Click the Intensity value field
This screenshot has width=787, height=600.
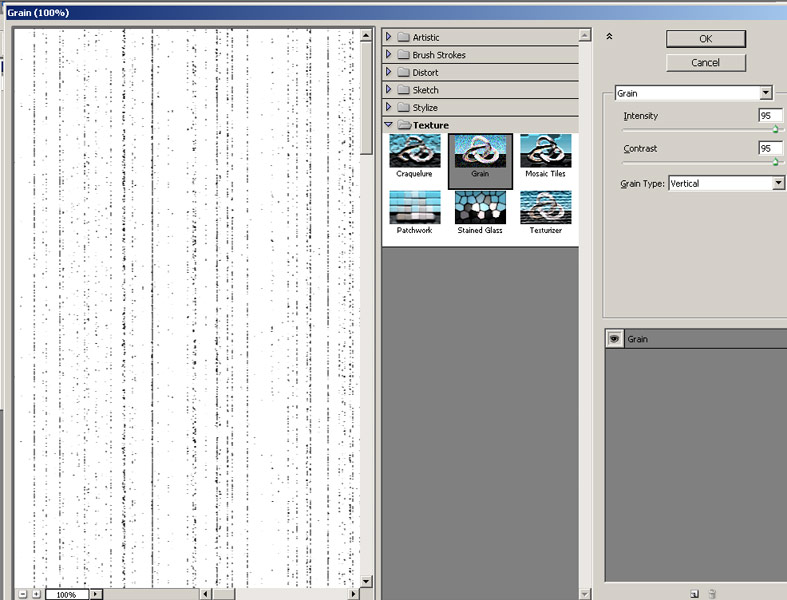point(770,116)
